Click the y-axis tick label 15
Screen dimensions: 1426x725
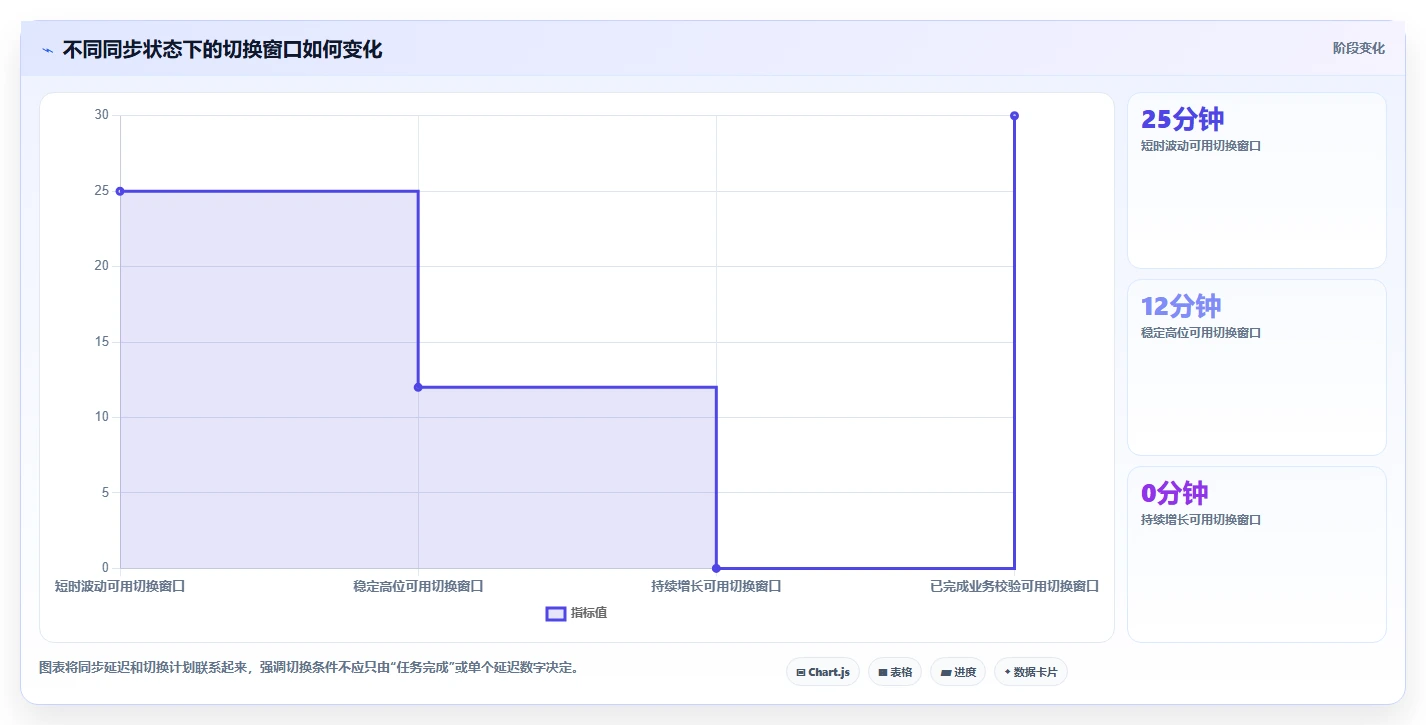(101, 342)
